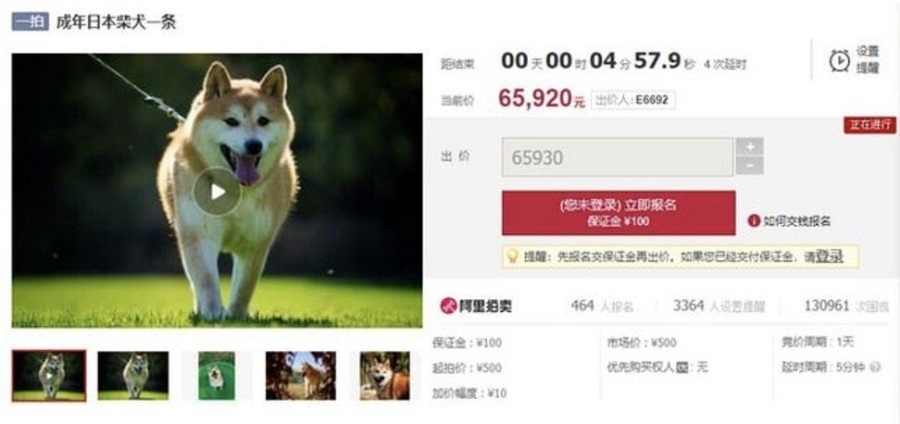
Task: Open the 如何交钱报名 help link
Action: point(797,221)
